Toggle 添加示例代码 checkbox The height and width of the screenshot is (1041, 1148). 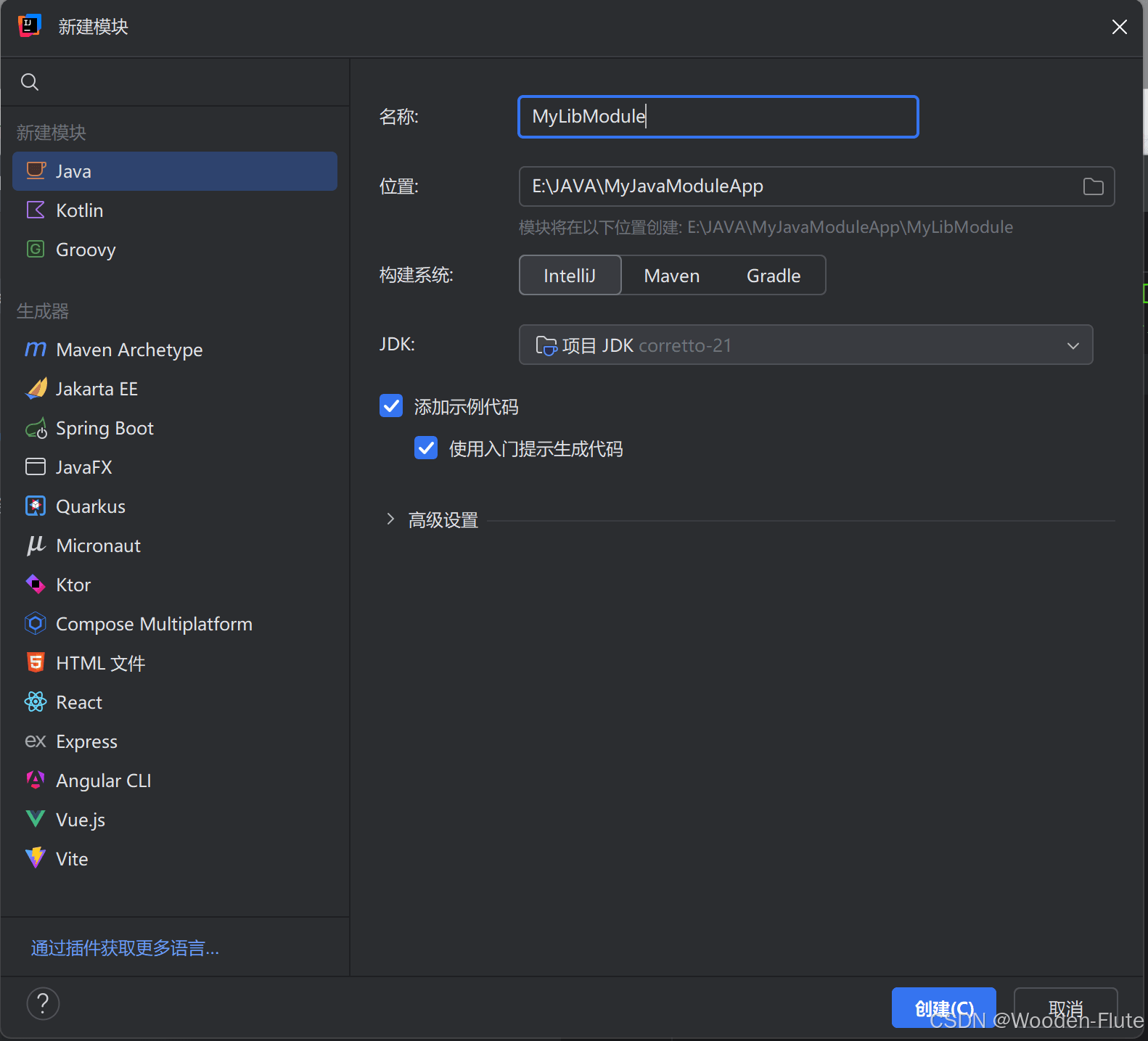(391, 406)
